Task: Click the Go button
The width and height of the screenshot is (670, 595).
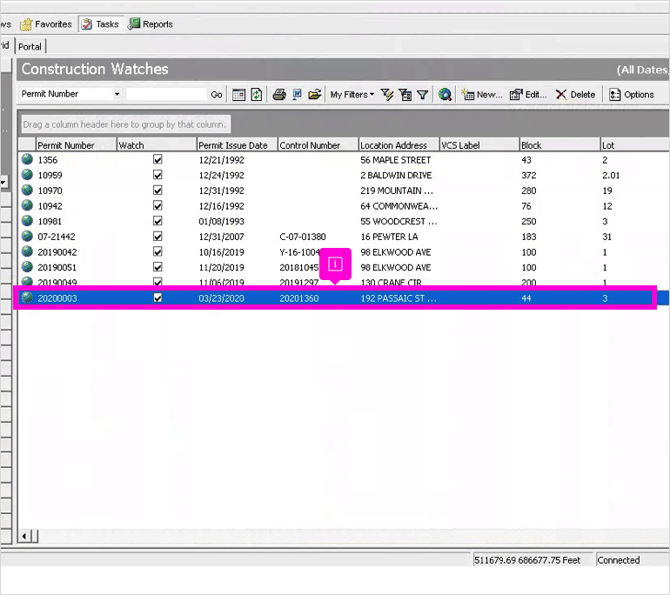Action: (x=217, y=94)
